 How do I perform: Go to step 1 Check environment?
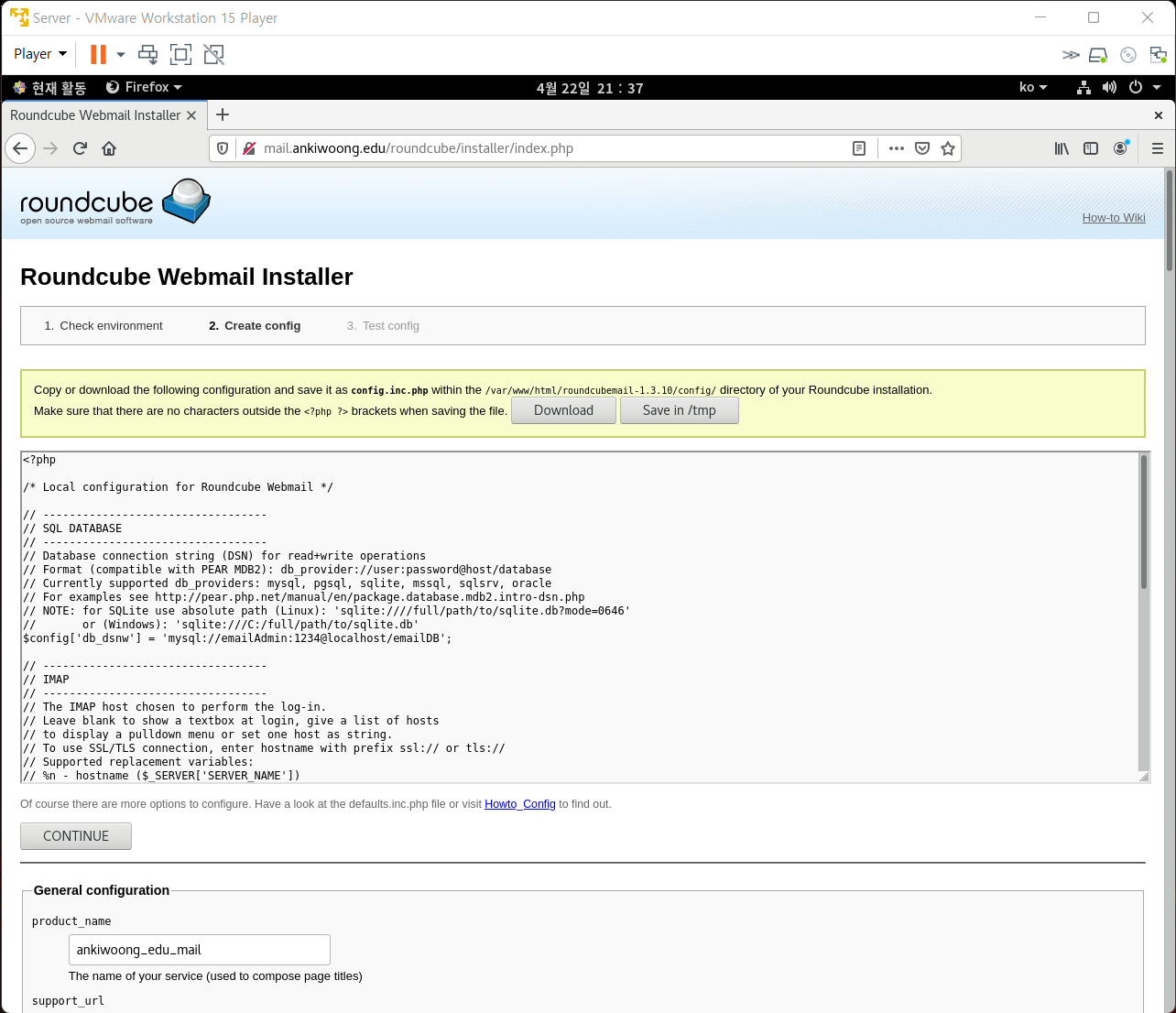[103, 326]
